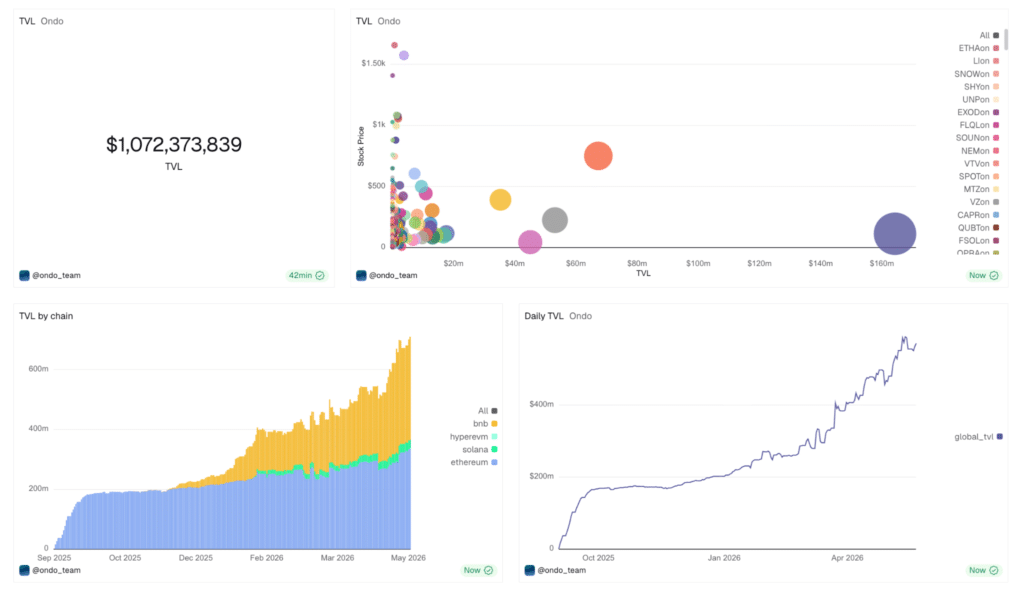Image resolution: width=1024 pixels, height=589 pixels.
Task: Click the $1,072,373,839 TVL value
Action: click(x=174, y=145)
